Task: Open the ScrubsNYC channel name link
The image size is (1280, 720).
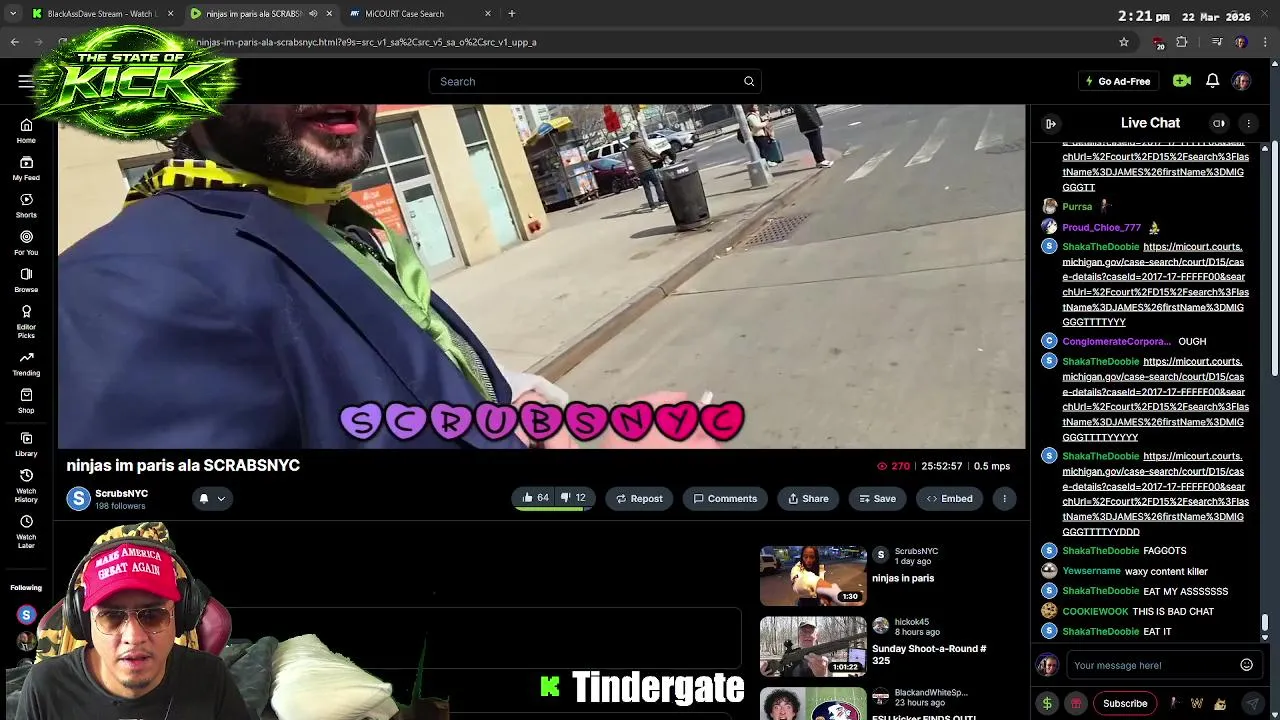Action: coord(121,493)
